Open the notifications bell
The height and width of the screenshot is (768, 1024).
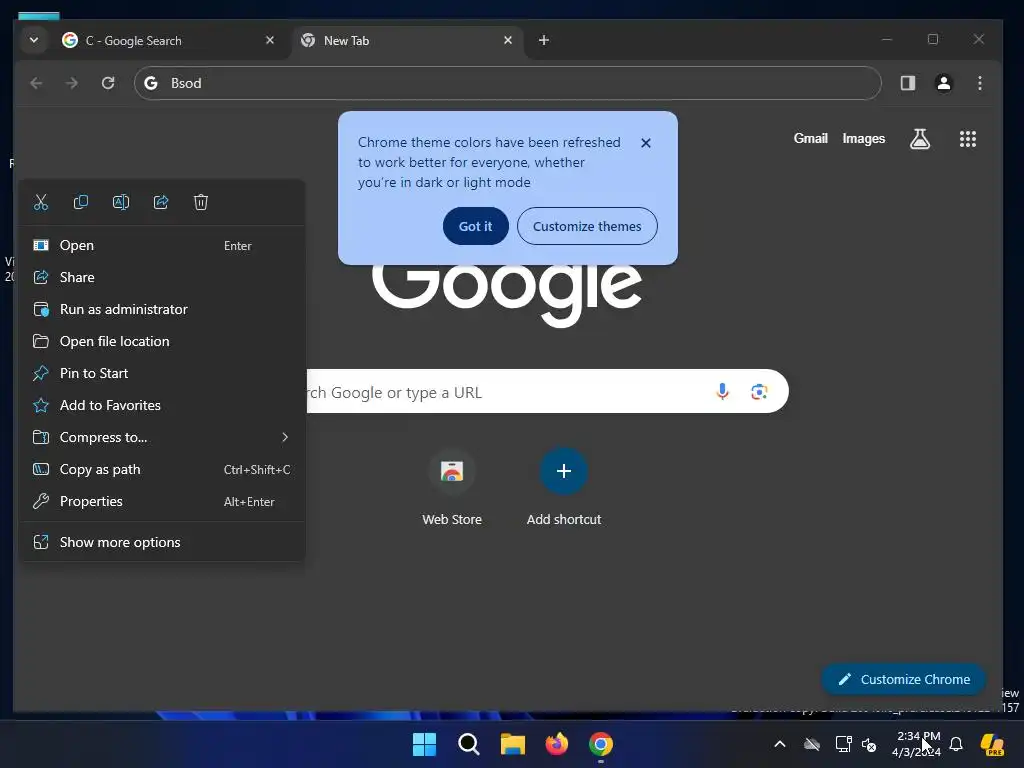point(956,744)
